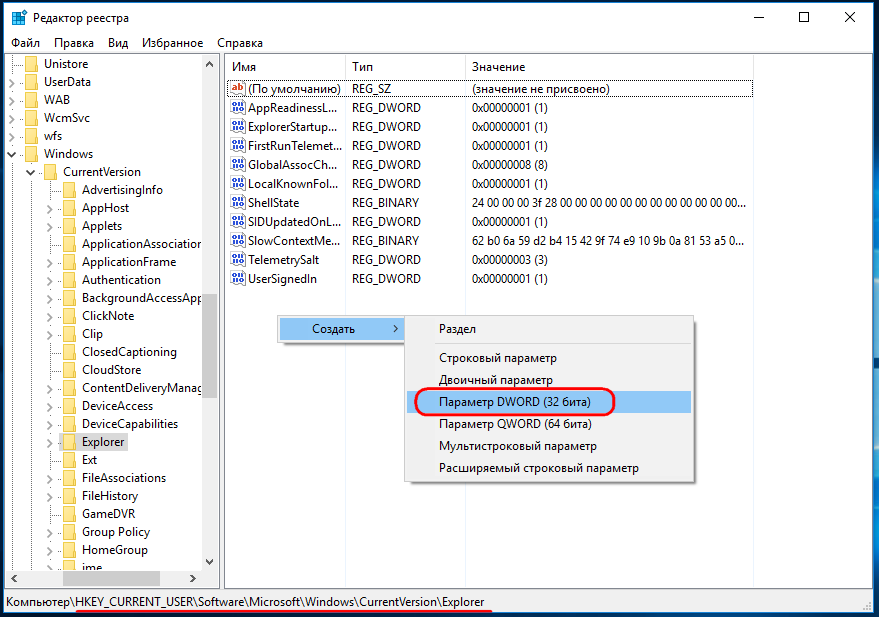Screen dimensions: 879x617
Task: Click the AdvertisingInfo folder icon
Action: (70, 190)
